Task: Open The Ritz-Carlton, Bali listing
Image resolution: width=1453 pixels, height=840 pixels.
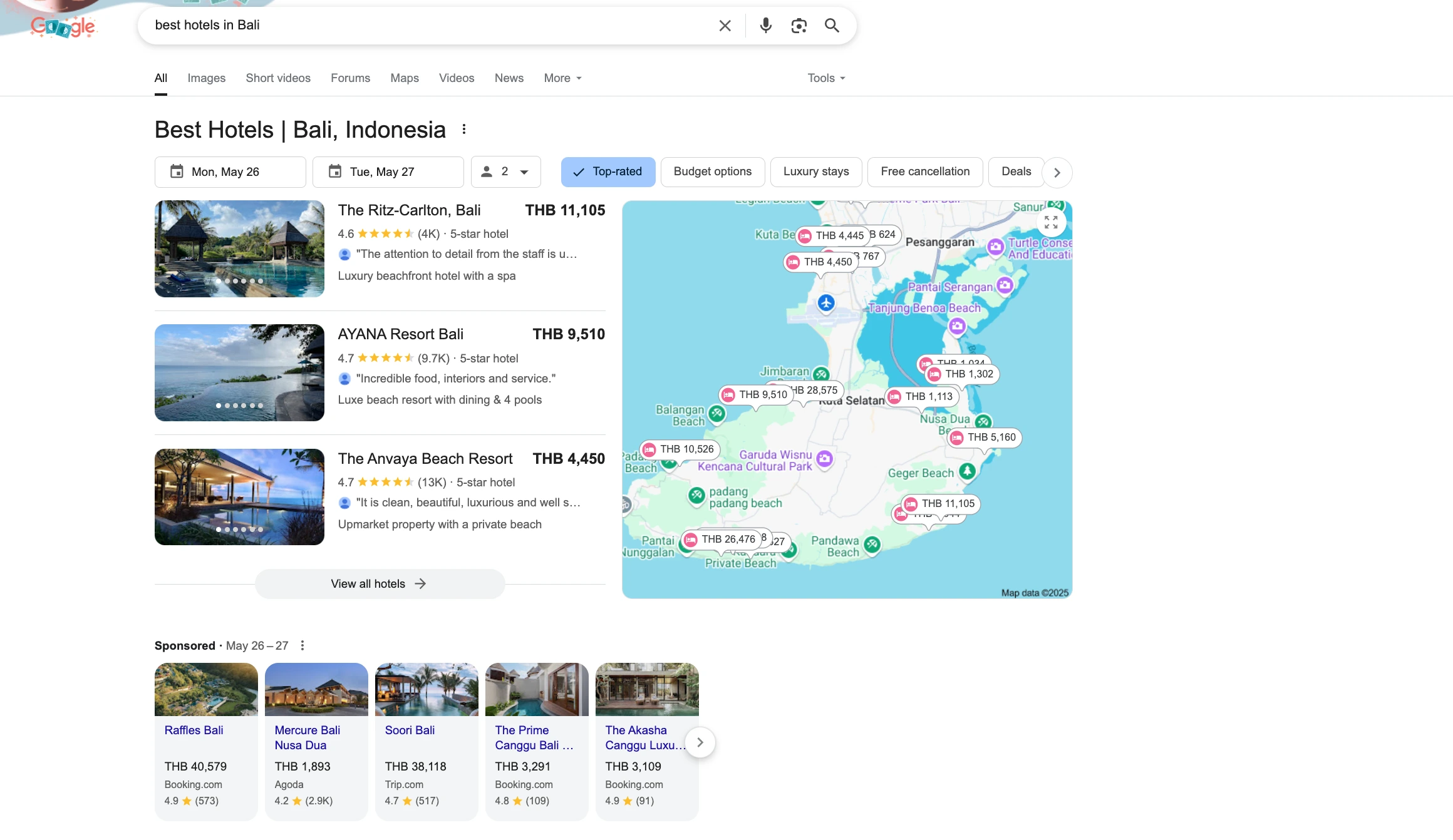Action: pyautogui.click(x=410, y=210)
